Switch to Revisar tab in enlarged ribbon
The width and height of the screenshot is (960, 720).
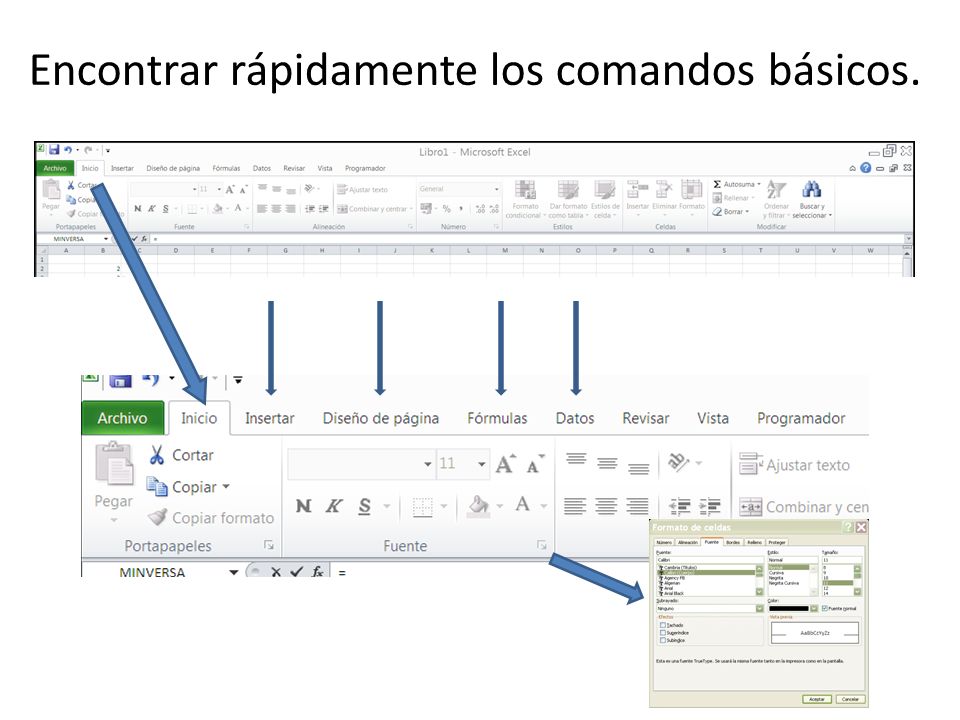tap(646, 418)
